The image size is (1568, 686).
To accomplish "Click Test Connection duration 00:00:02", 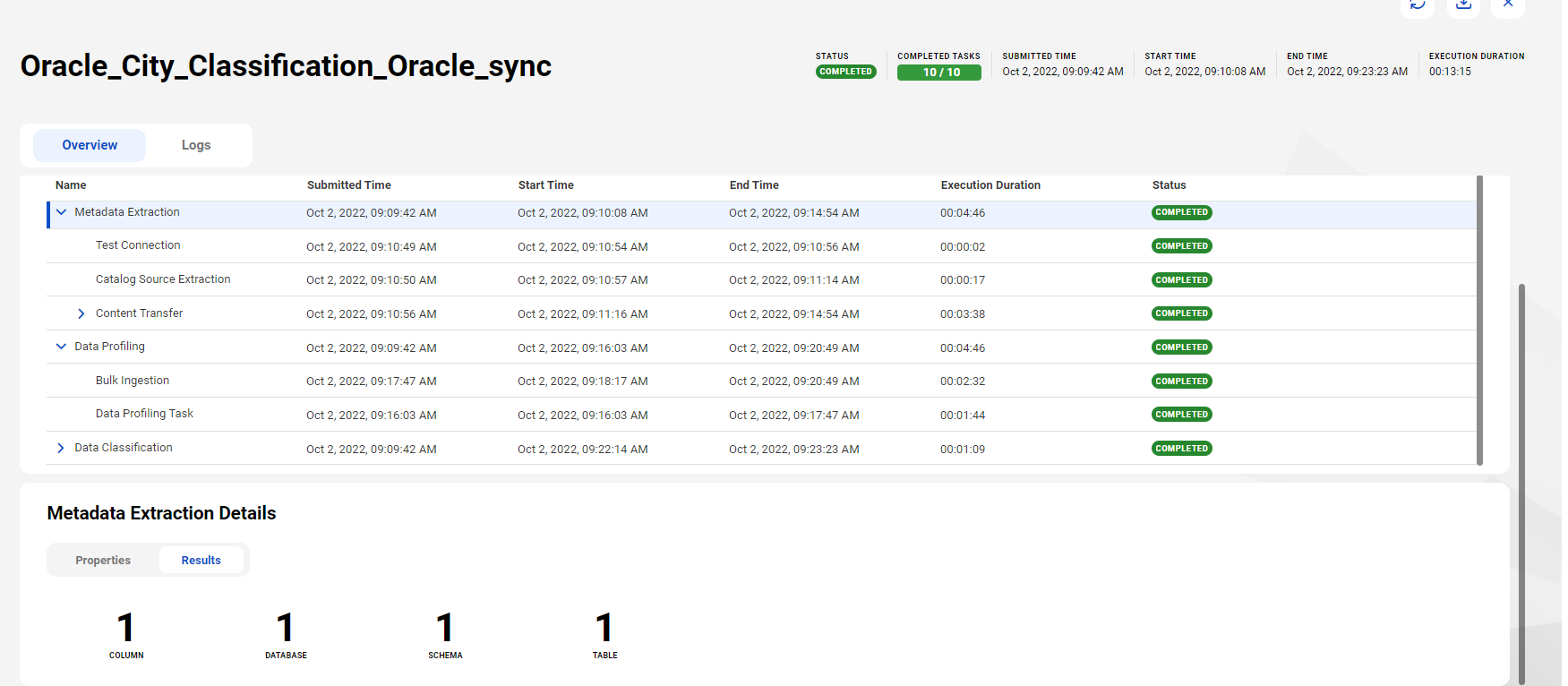I will point(963,247).
